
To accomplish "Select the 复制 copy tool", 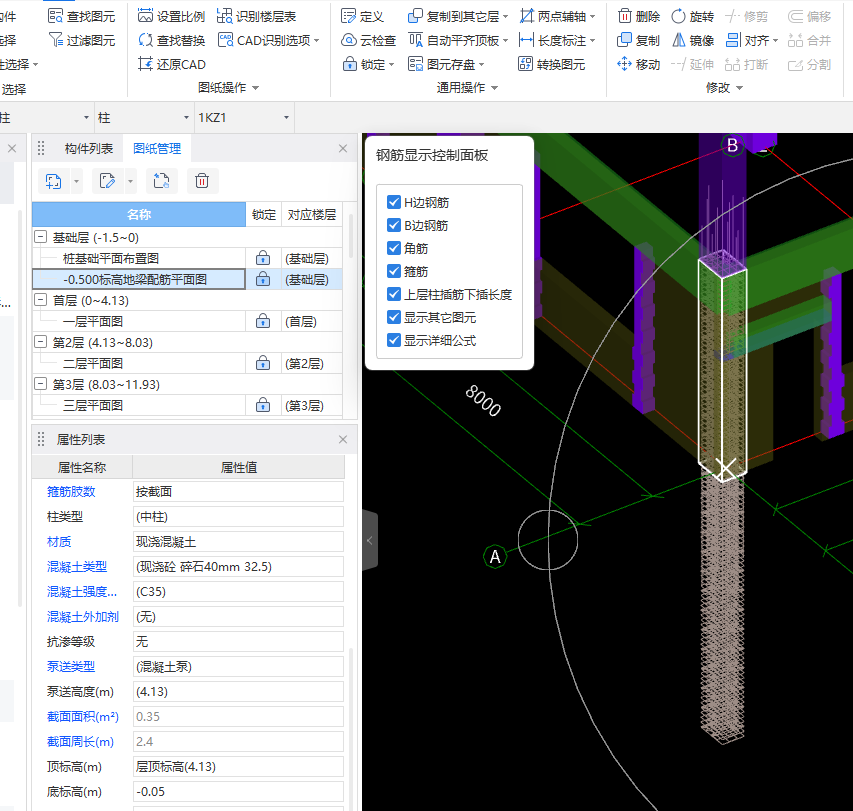I will pyautogui.click(x=639, y=40).
